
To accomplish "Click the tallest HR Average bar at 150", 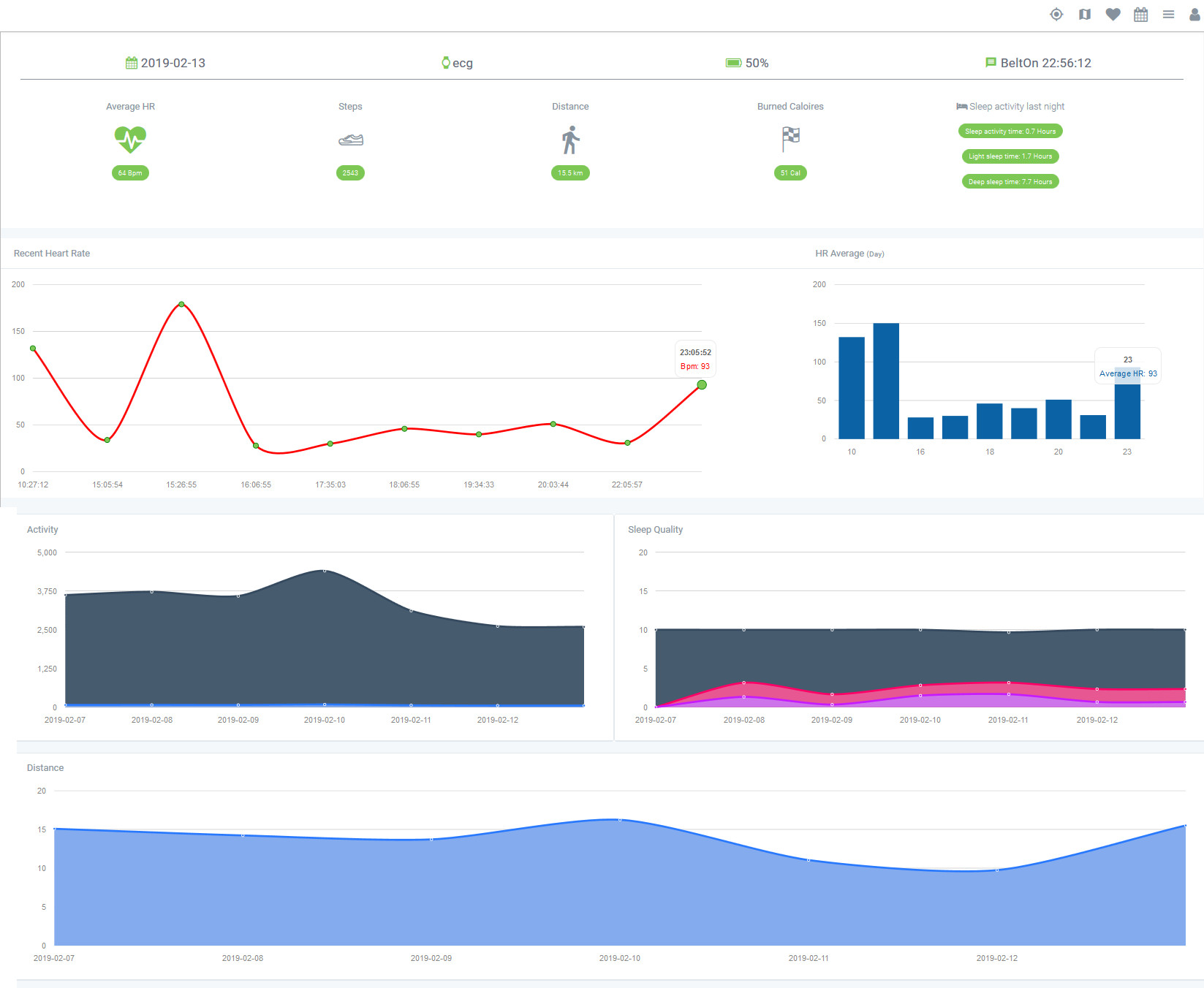I will coord(886,381).
